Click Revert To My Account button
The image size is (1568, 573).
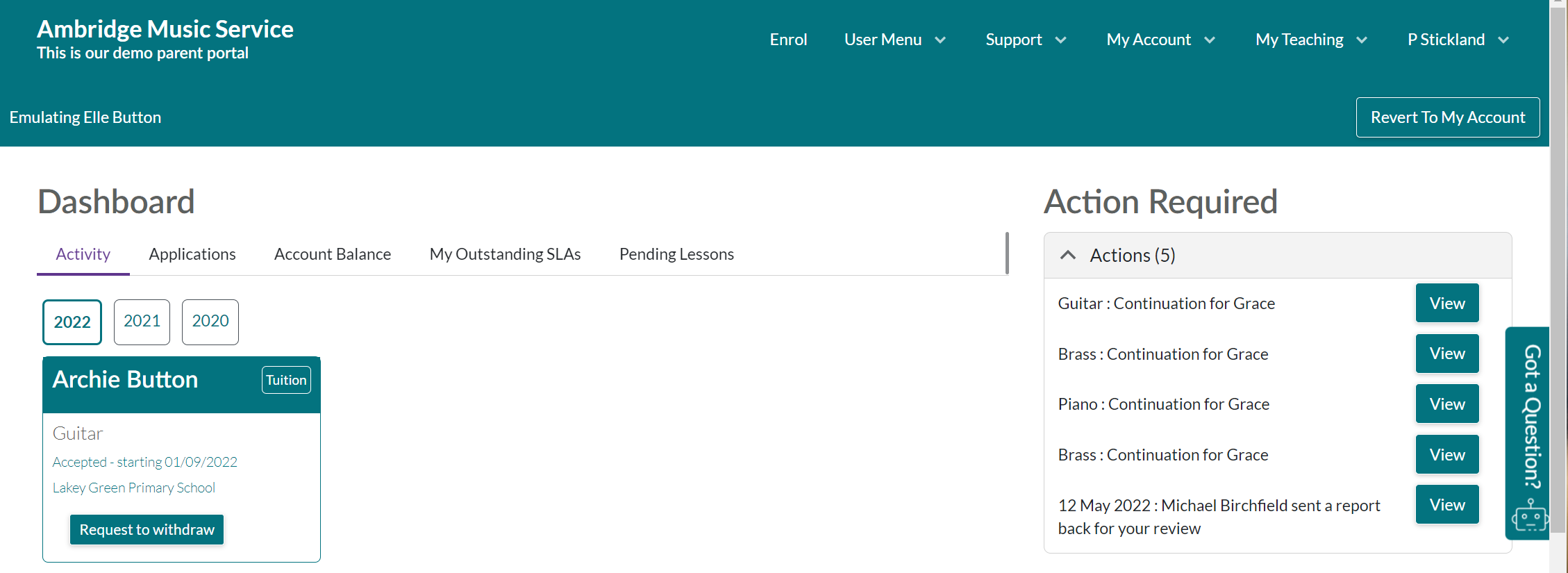pyautogui.click(x=1448, y=117)
